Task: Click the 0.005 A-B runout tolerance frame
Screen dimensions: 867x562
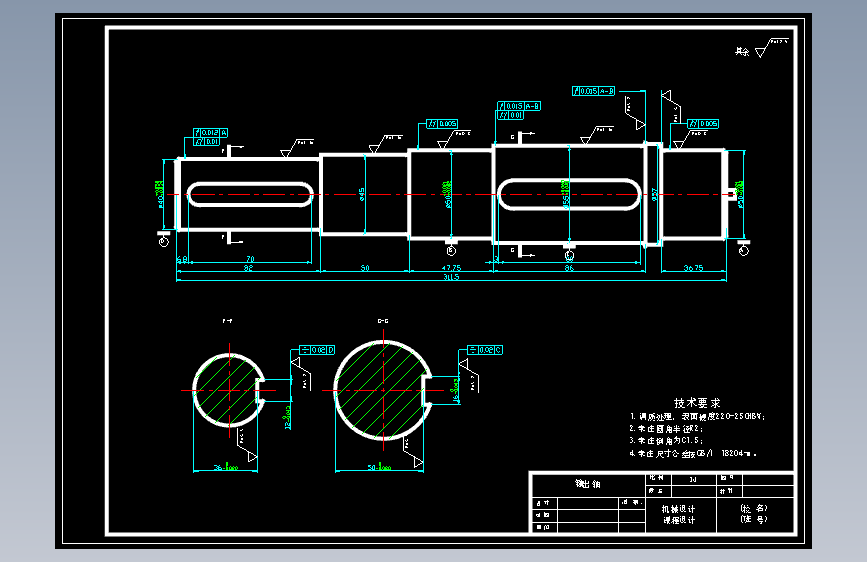Action: tap(593, 91)
